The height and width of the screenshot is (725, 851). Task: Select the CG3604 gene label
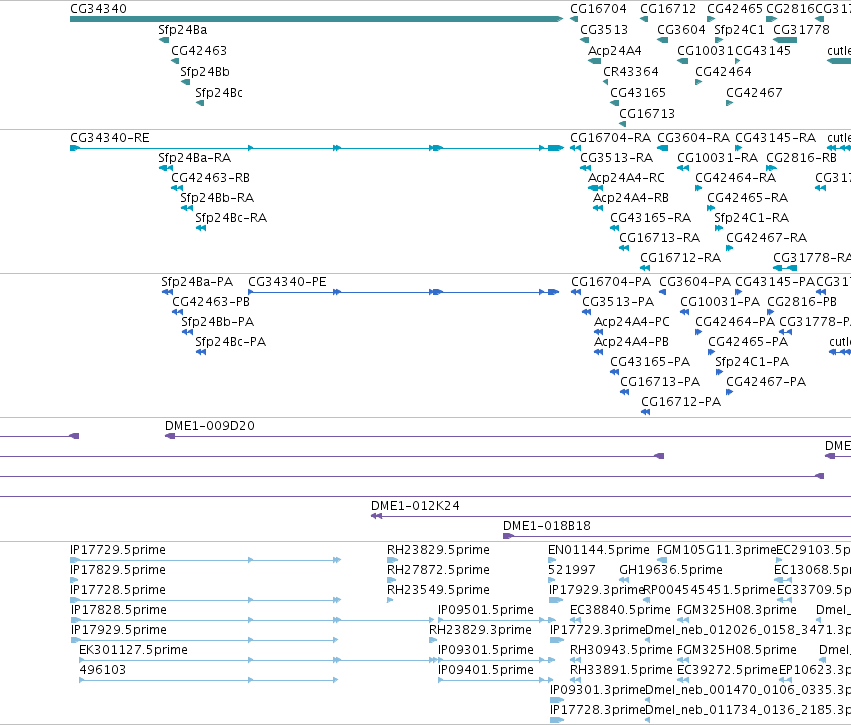[681, 30]
